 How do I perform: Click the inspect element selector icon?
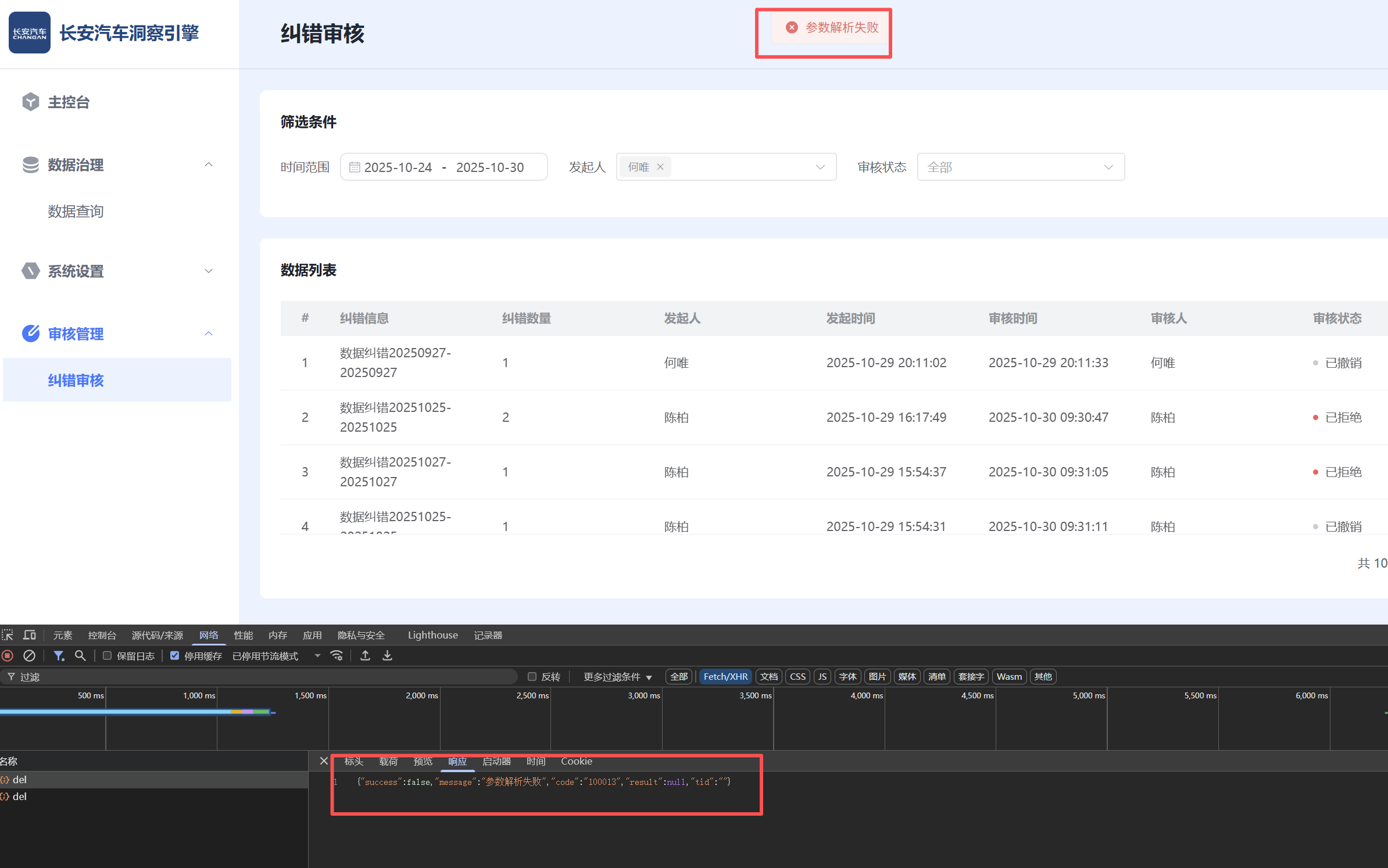[8, 635]
